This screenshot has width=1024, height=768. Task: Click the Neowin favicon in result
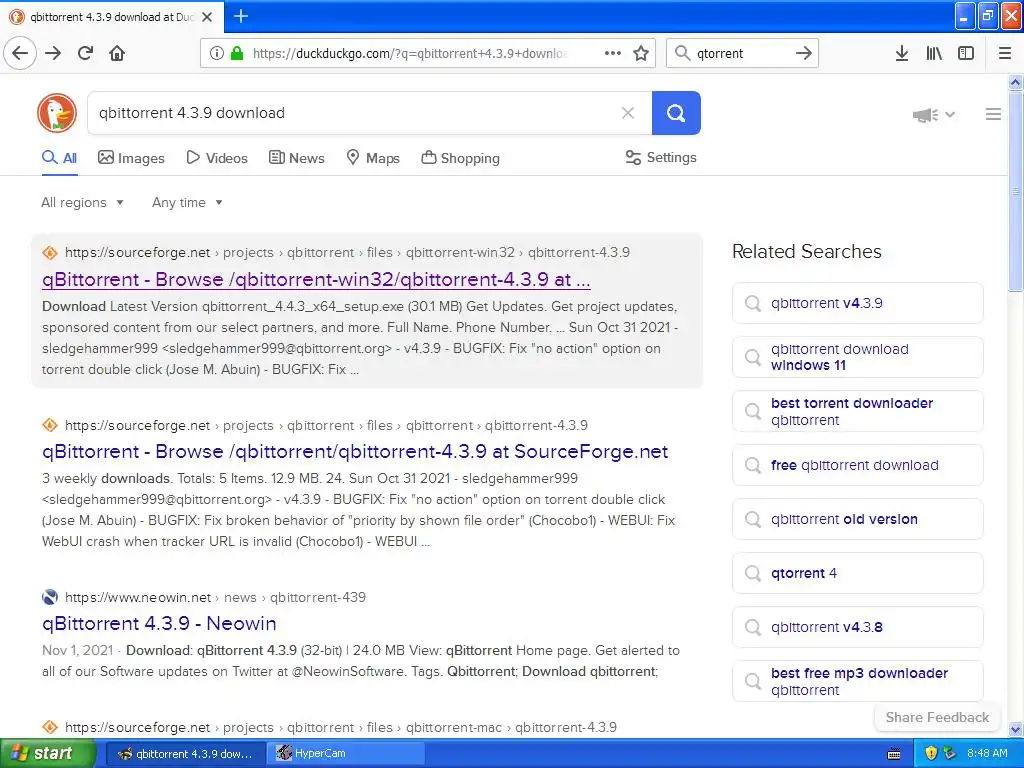tap(50, 597)
